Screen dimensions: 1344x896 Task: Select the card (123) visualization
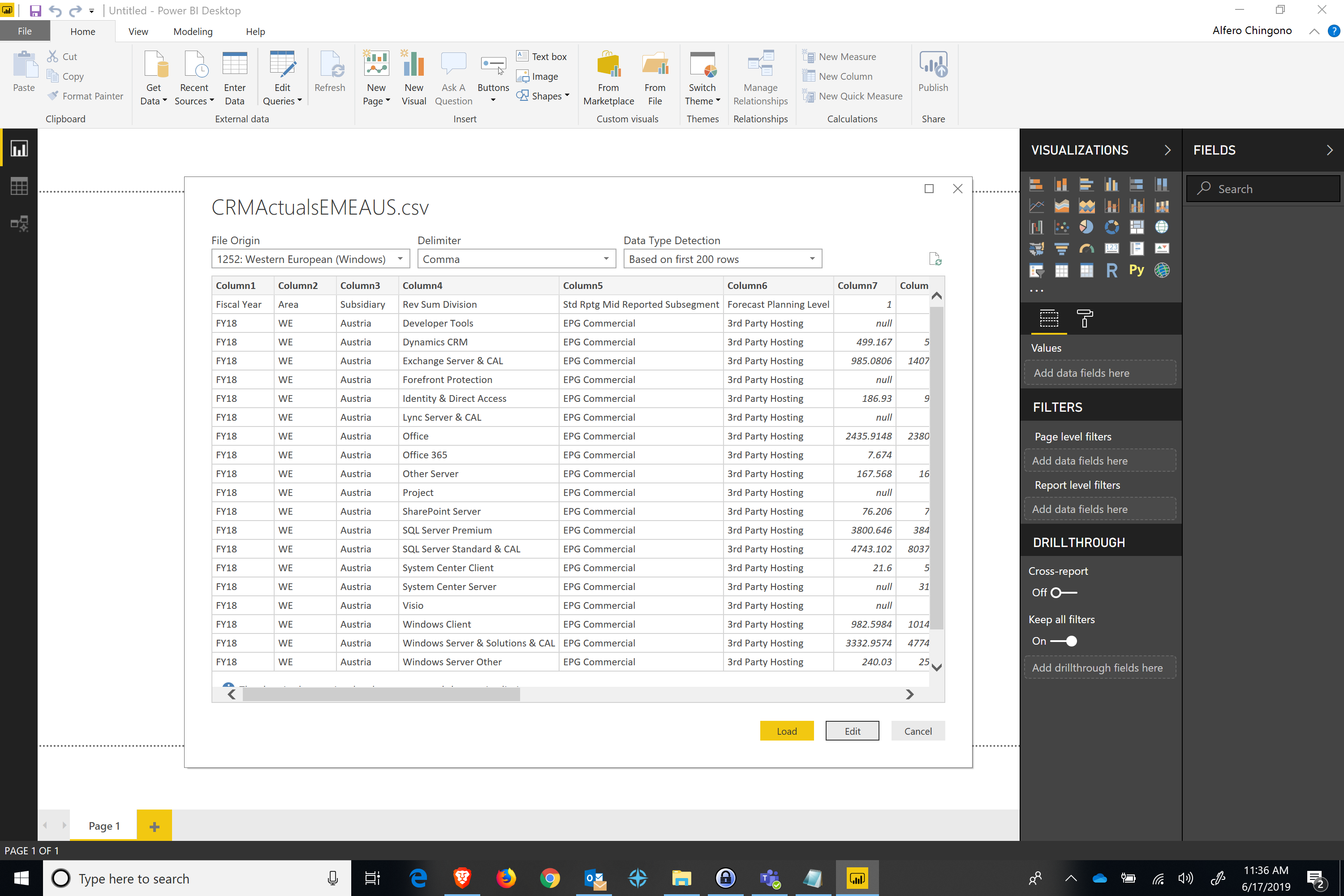[x=1111, y=248]
